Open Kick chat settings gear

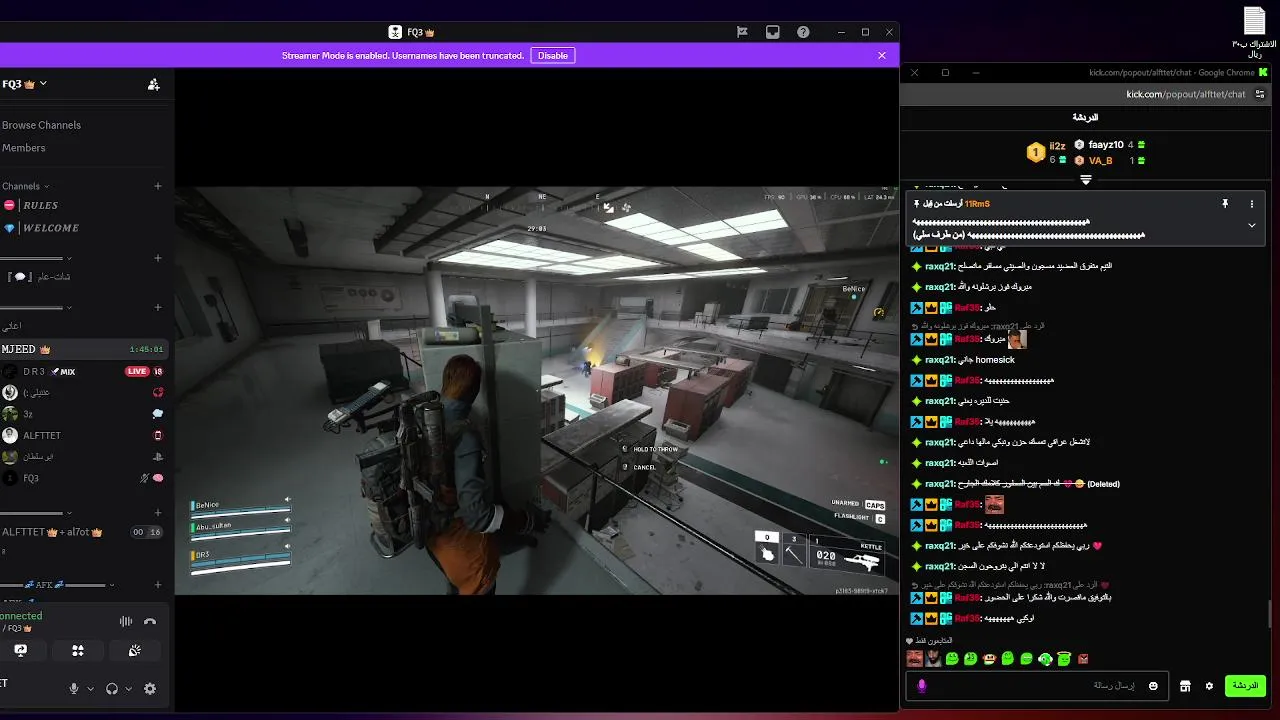(x=1209, y=686)
